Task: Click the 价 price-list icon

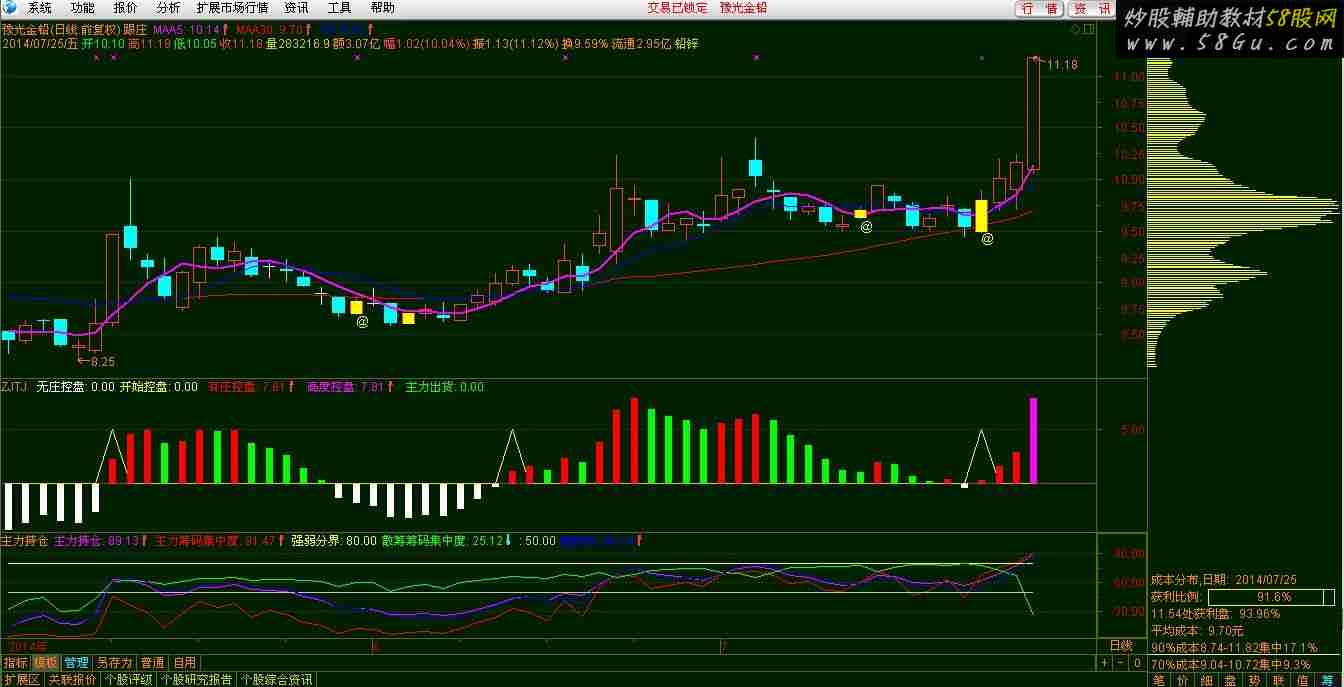Action: coord(1183,680)
